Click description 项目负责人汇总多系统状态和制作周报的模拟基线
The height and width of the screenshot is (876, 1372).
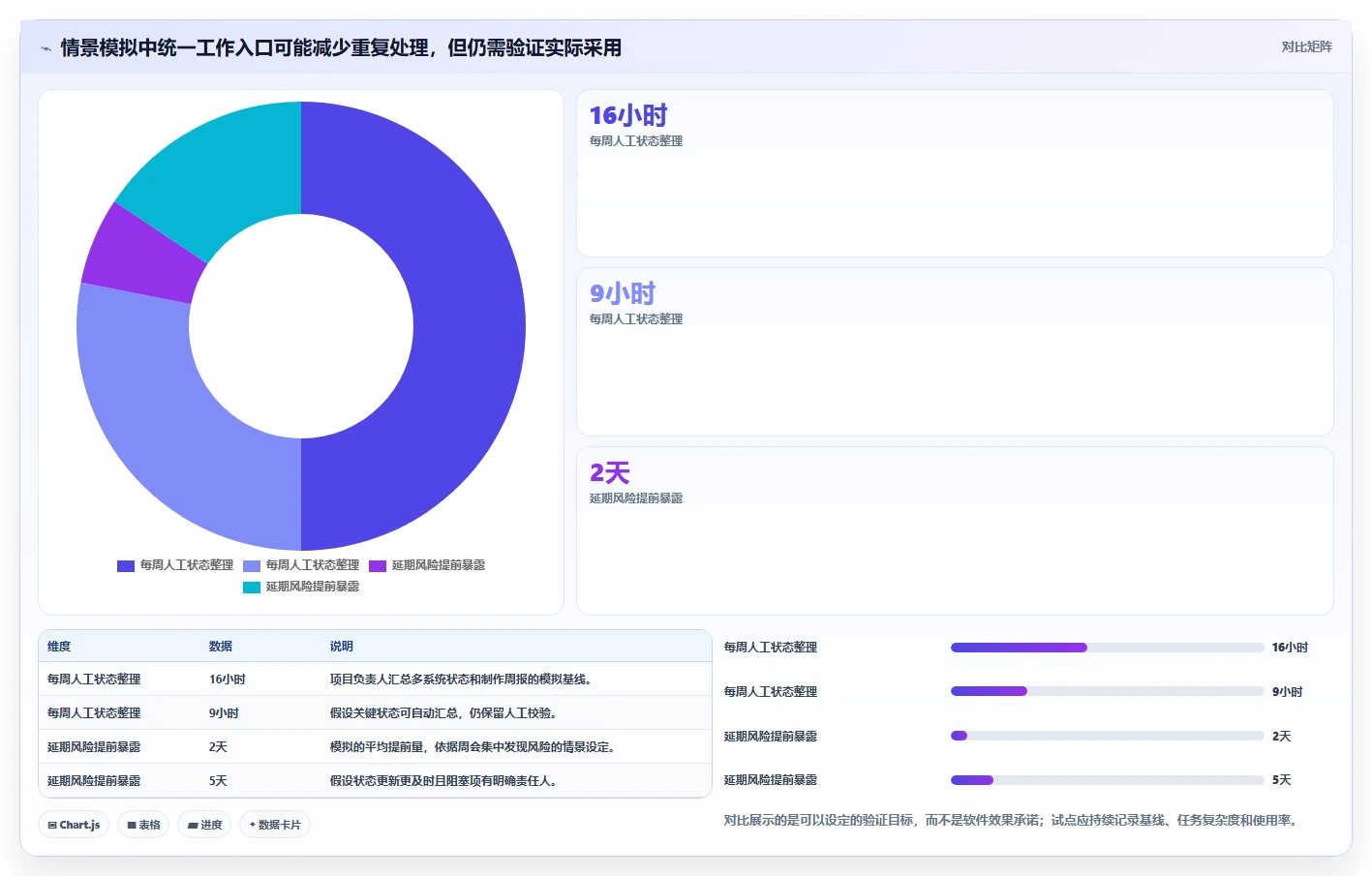[461, 680]
